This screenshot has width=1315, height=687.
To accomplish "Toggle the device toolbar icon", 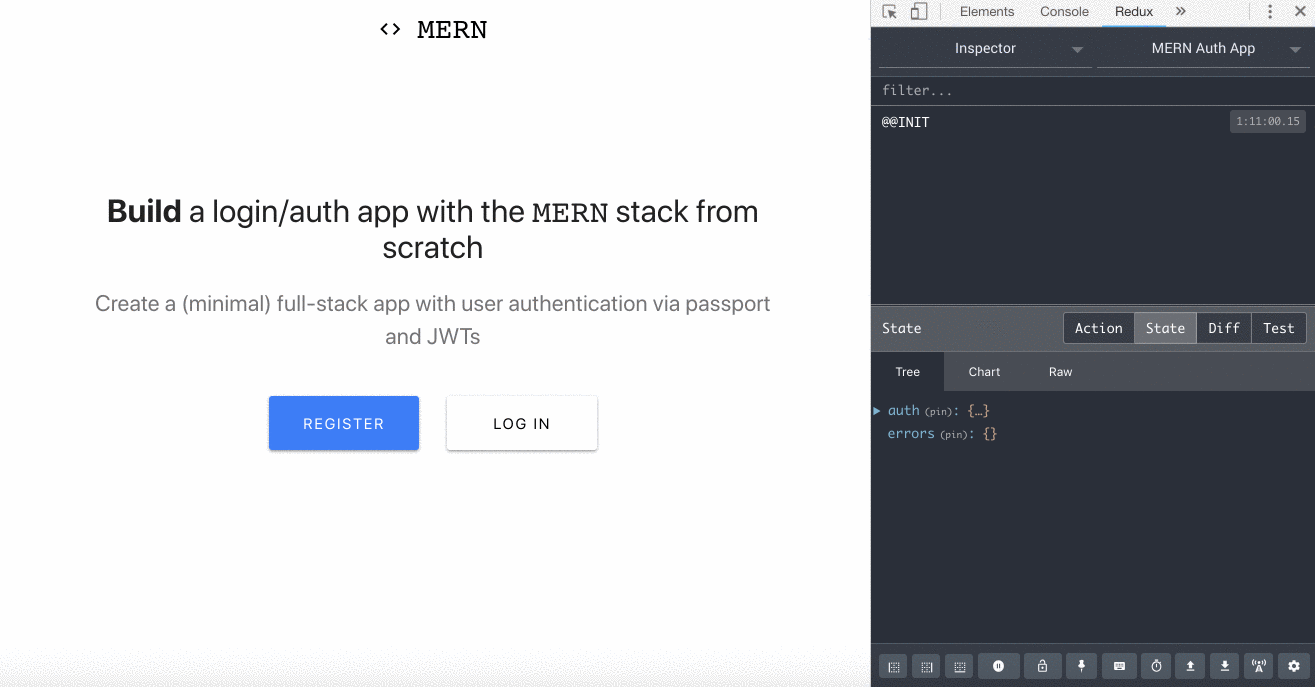I will coord(919,12).
